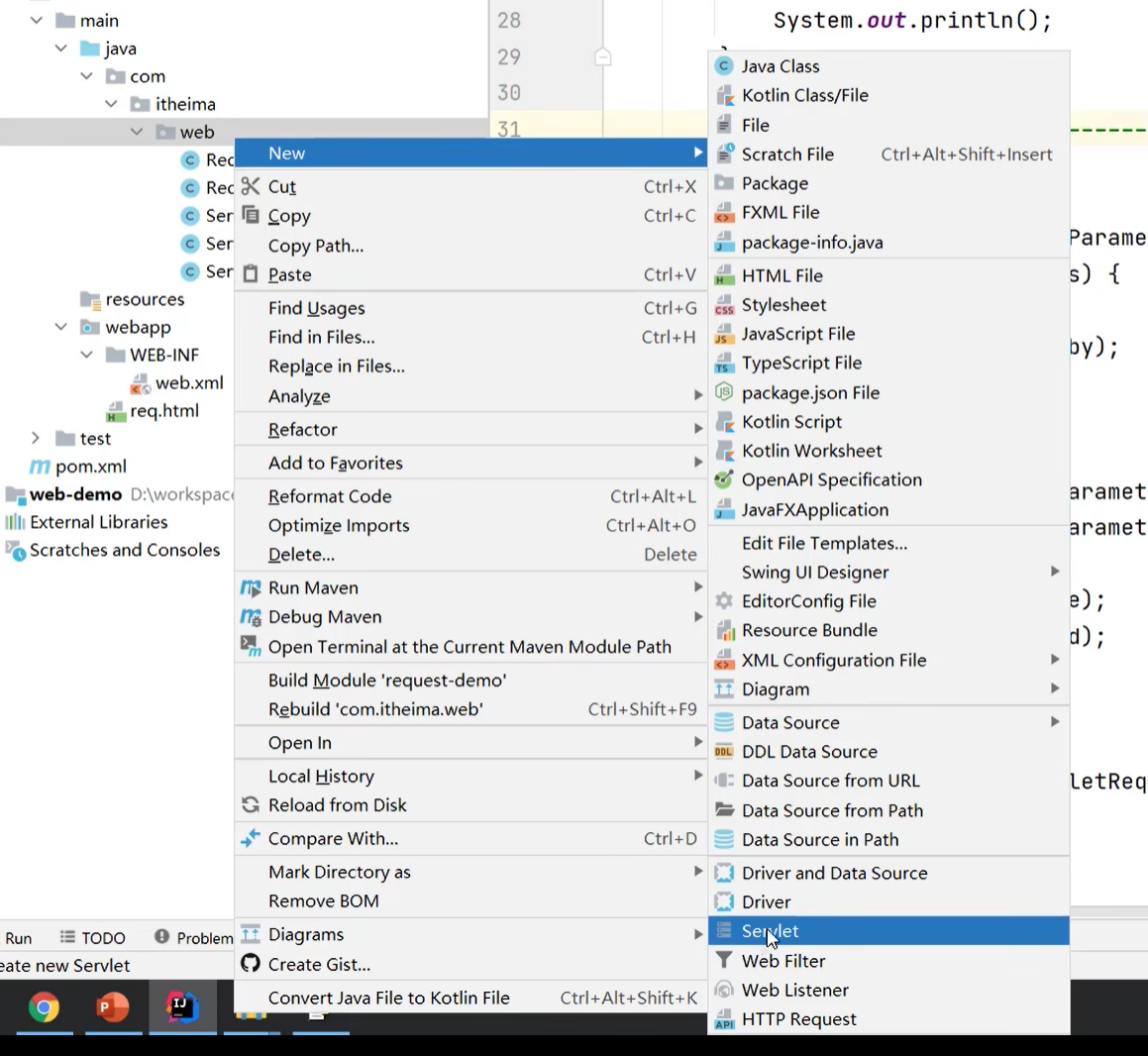Click the Web Filter funnel icon

724,960
